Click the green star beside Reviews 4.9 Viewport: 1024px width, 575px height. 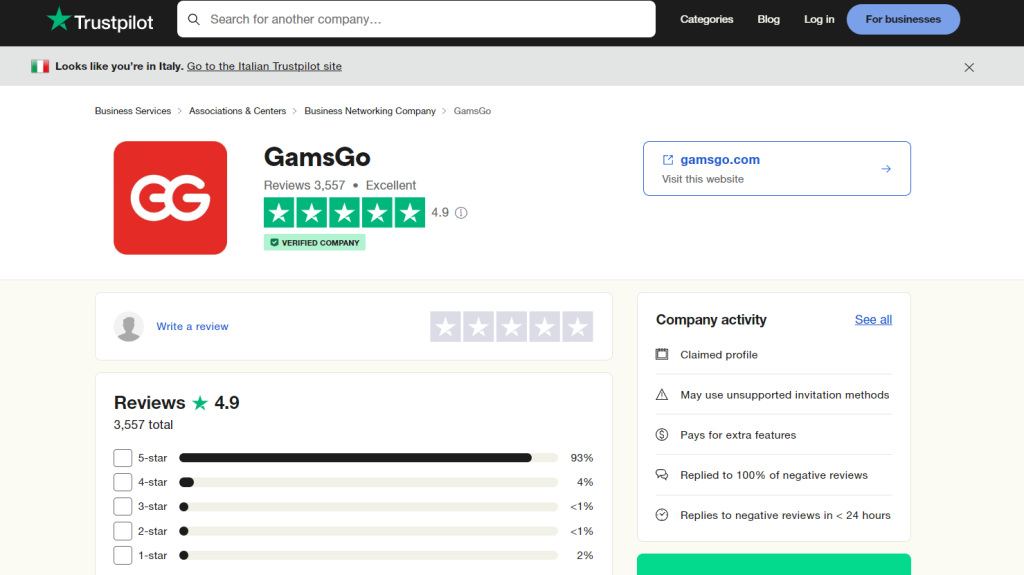(x=200, y=402)
